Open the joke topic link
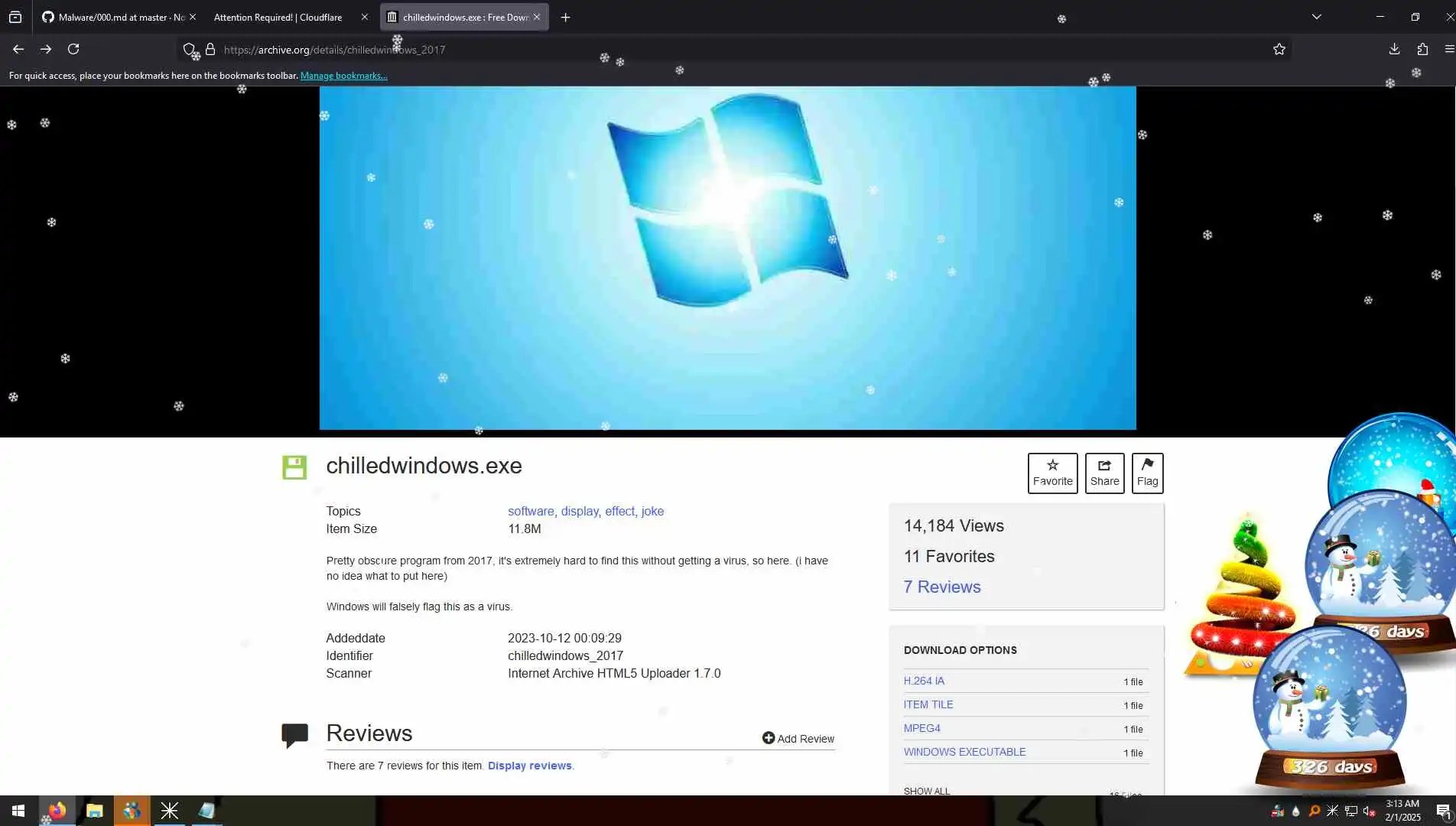 pos(652,511)
